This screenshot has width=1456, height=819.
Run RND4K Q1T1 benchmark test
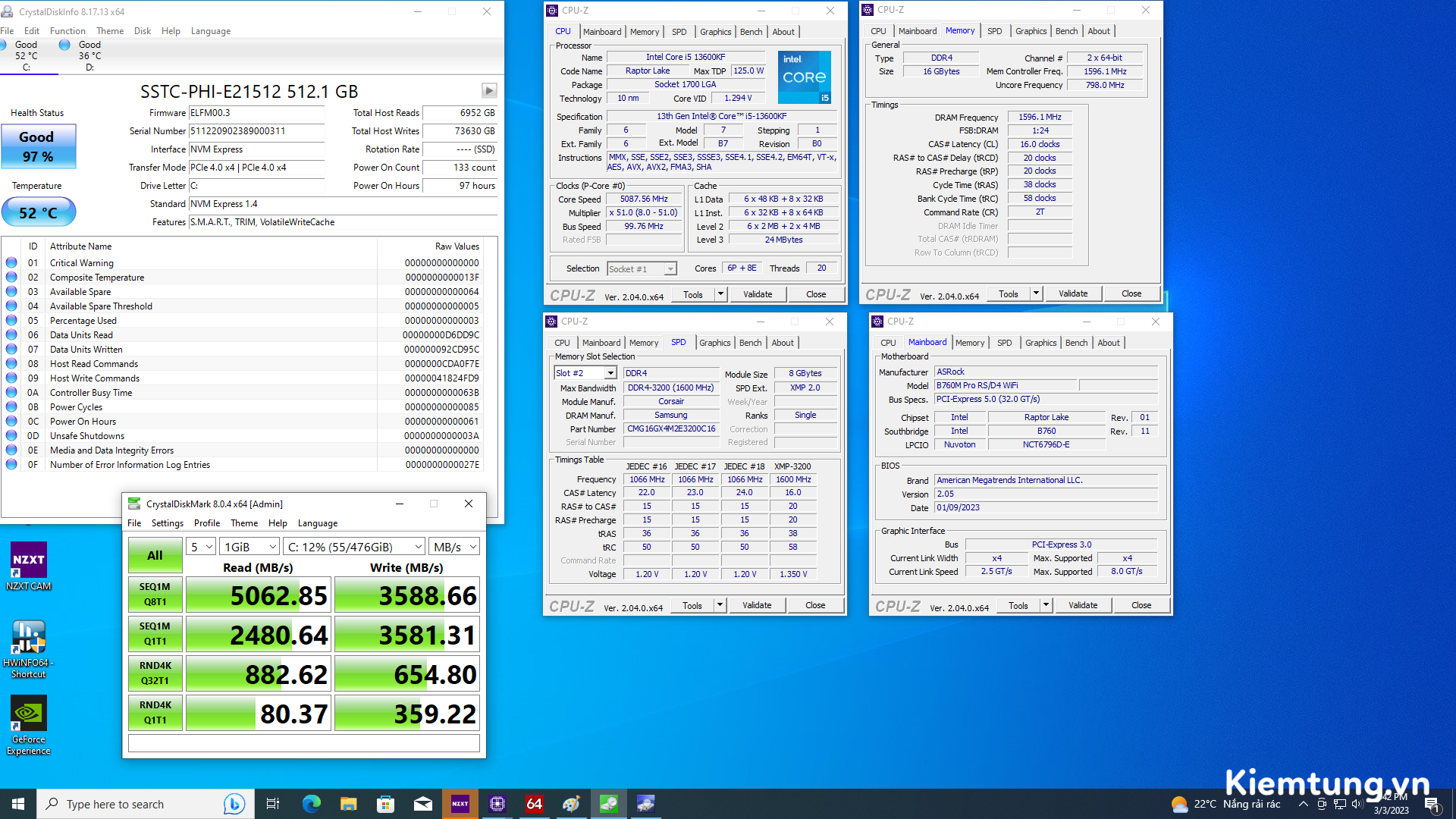click(x=155, y=713)
